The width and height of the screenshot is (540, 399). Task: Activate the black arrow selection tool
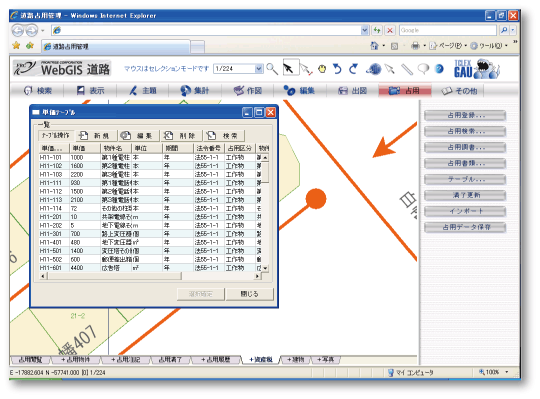pos(289,68)
